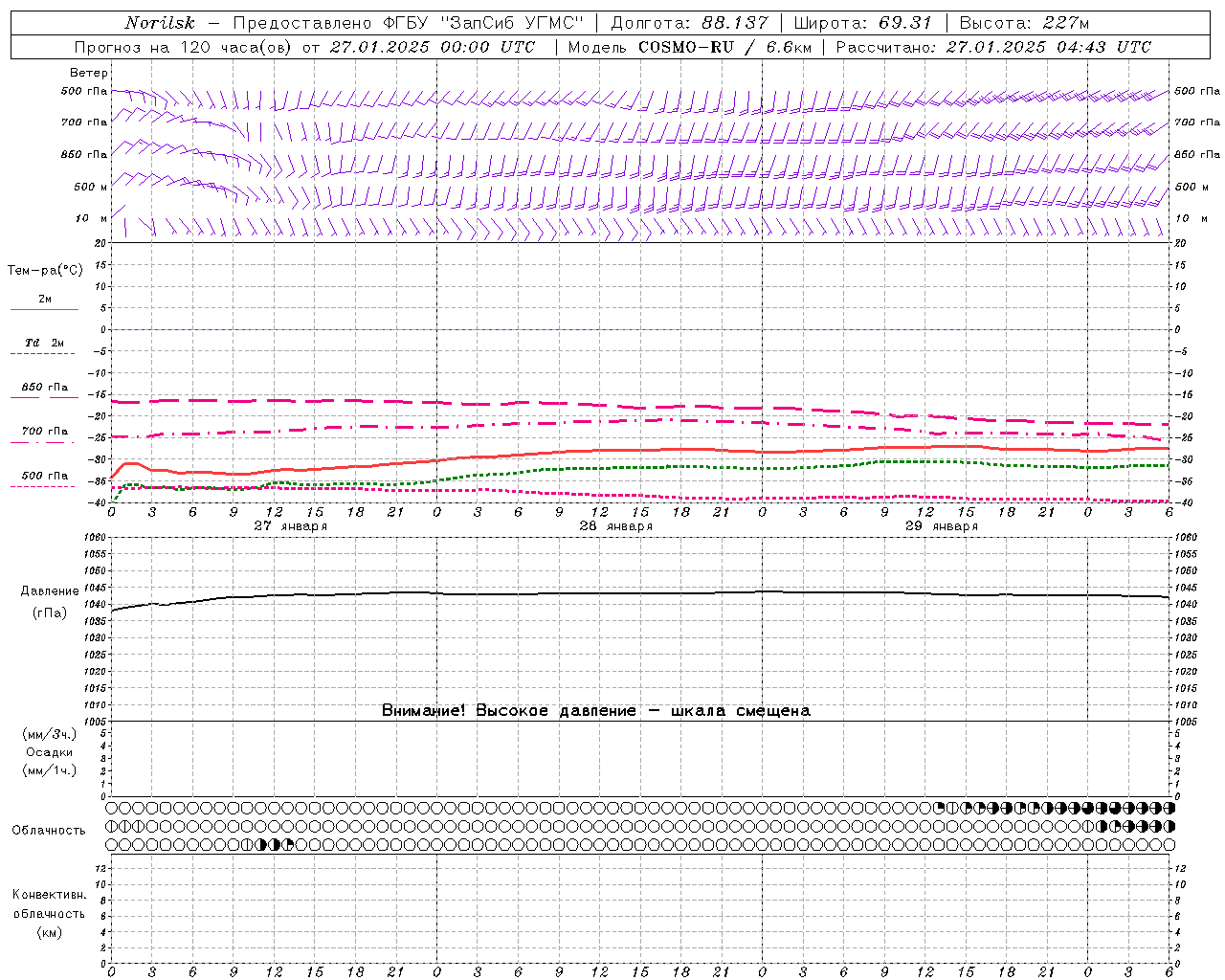This screenshot has width=1225, height=980.
Task: Click right-side '850 гПа' wind level label
Action: click(x=1197, y=154)
